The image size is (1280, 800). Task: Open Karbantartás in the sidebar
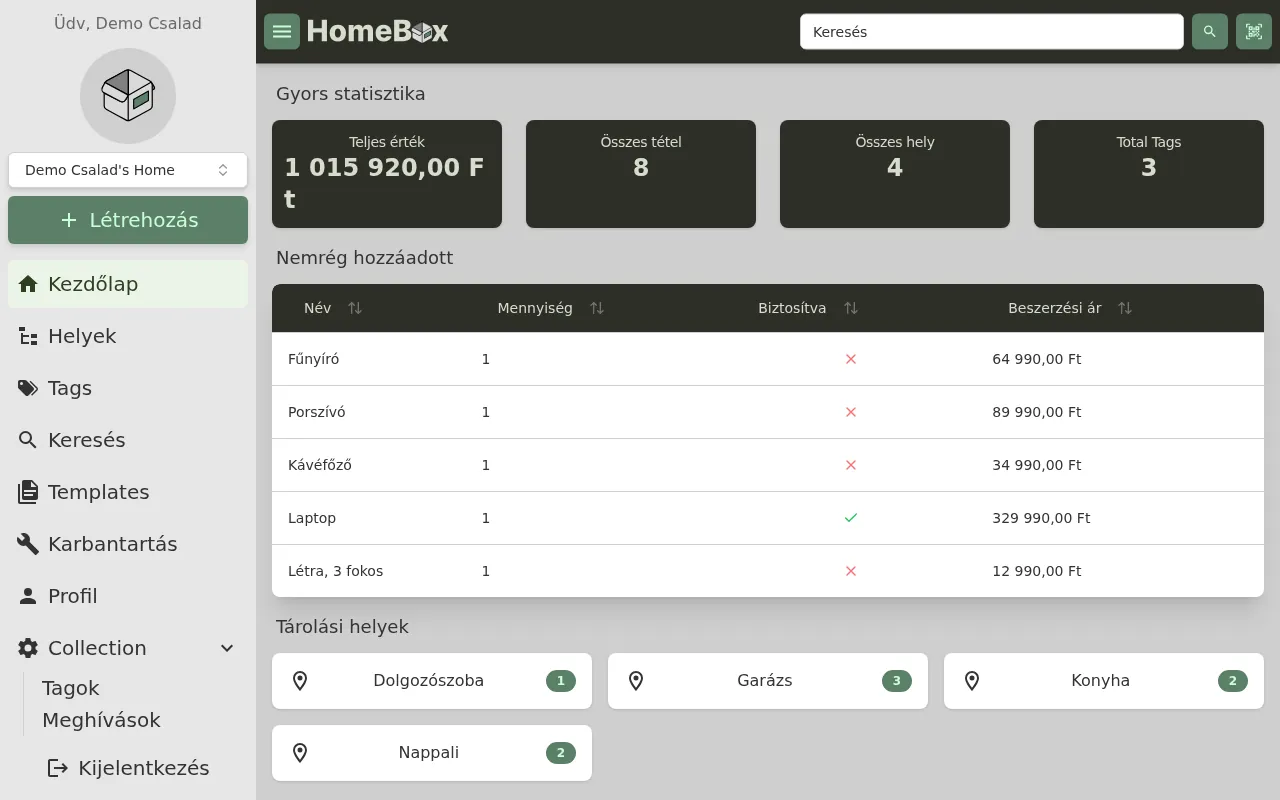tap(128, 544)
